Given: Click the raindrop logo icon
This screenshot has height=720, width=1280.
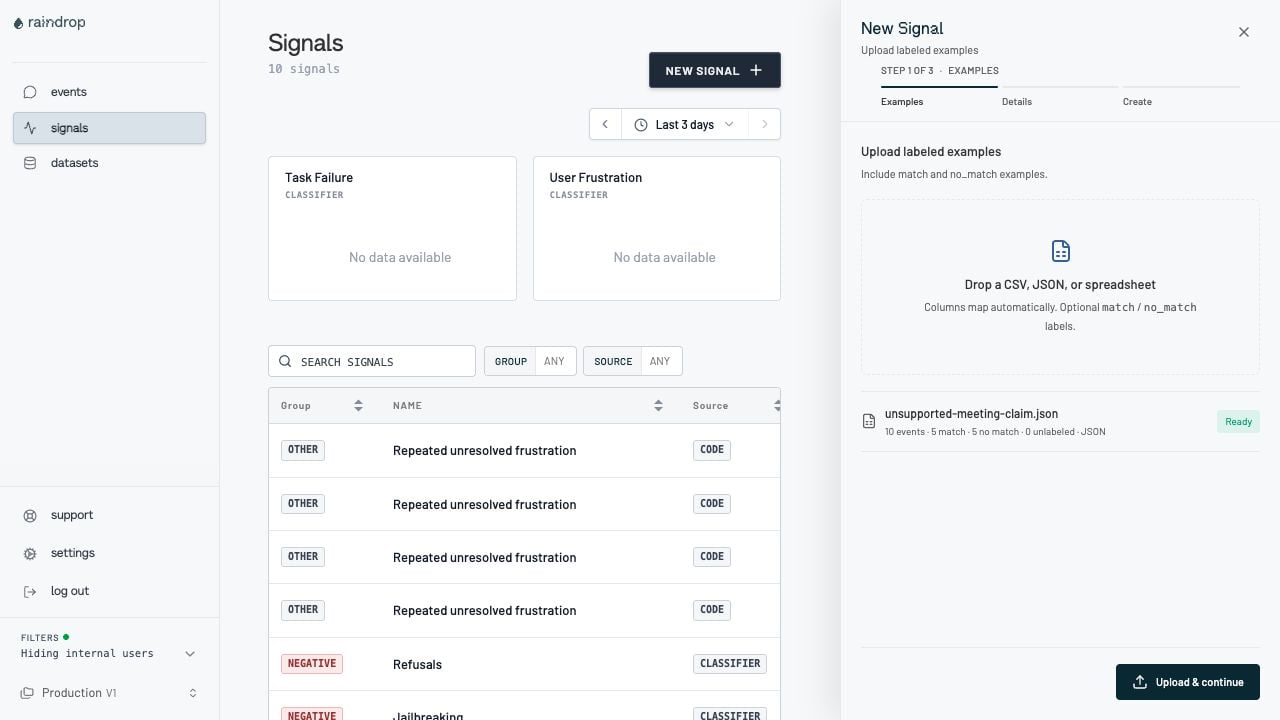Looking at the screenshot, I should [x=18, y=23].
